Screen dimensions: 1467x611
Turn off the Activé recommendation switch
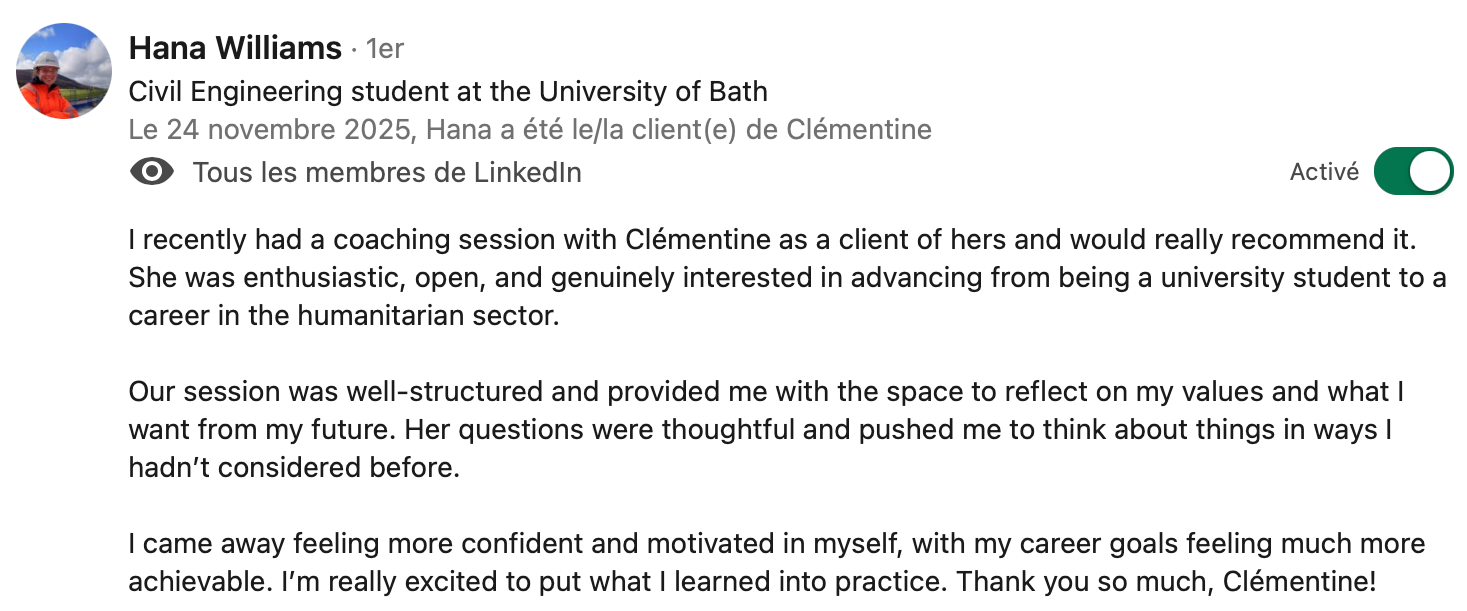(x=1412, y=172)
